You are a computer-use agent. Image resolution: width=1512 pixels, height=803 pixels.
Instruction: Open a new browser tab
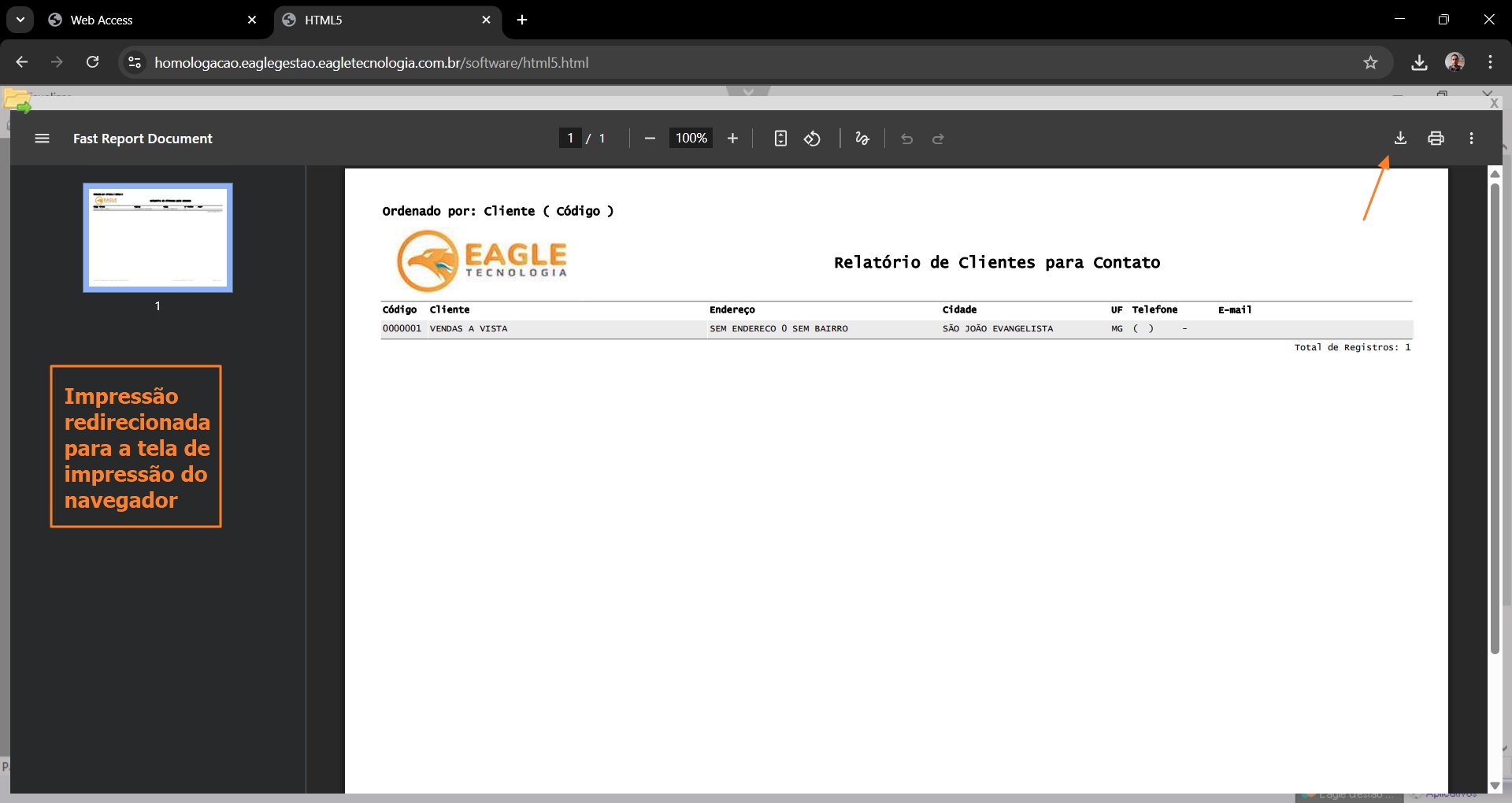pyautogui.click(x=522, y=20)
